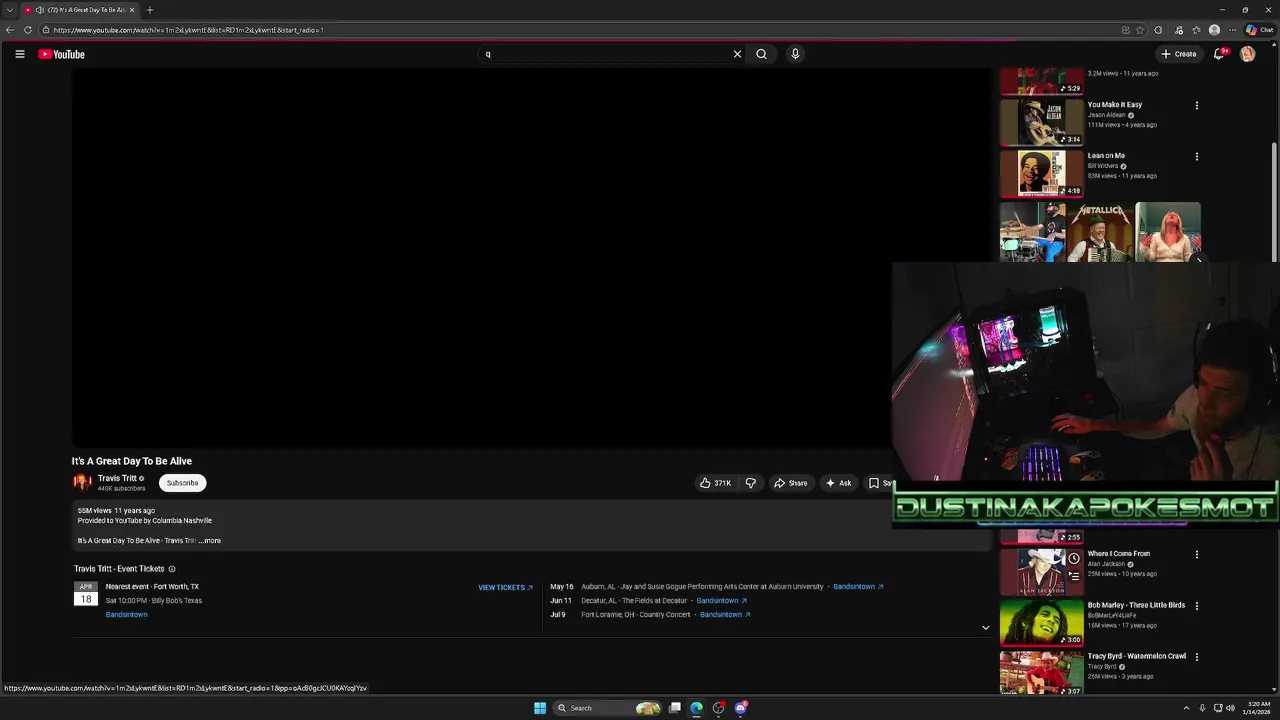Show hidden system tray icons
This screenshot has height=720, width=1280.
click(x=1186, y=708)
